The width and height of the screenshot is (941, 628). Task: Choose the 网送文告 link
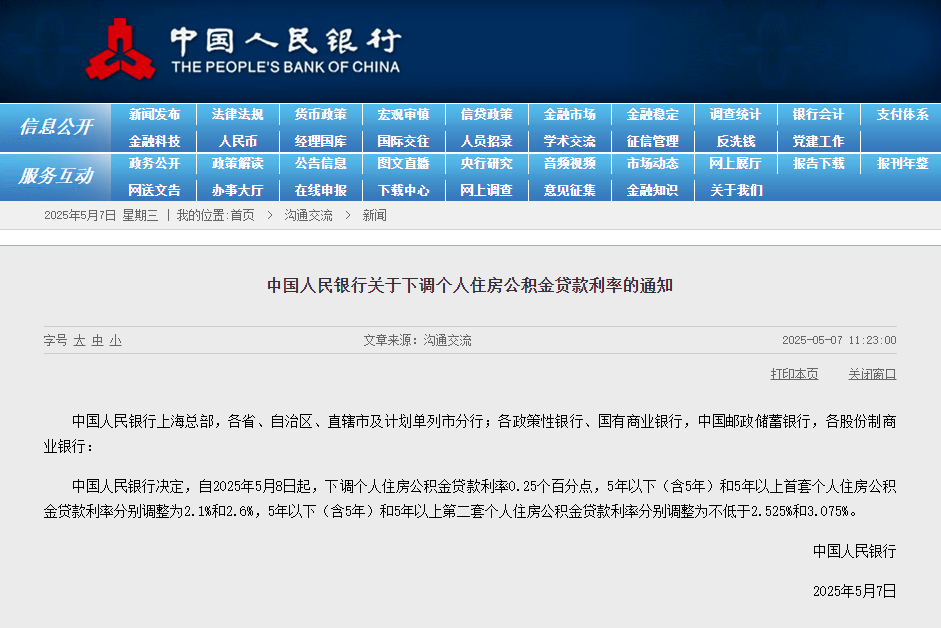click(x=154, y=190)
